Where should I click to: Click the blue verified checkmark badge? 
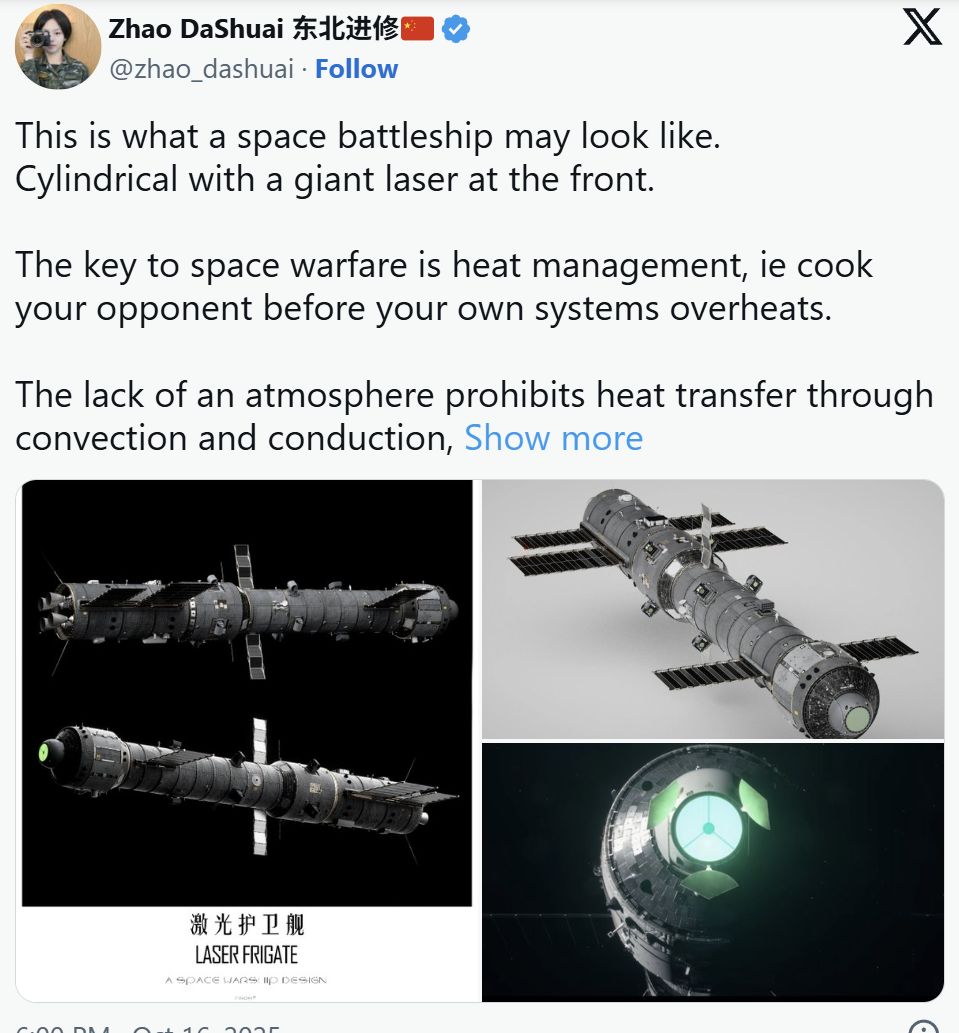455,29
